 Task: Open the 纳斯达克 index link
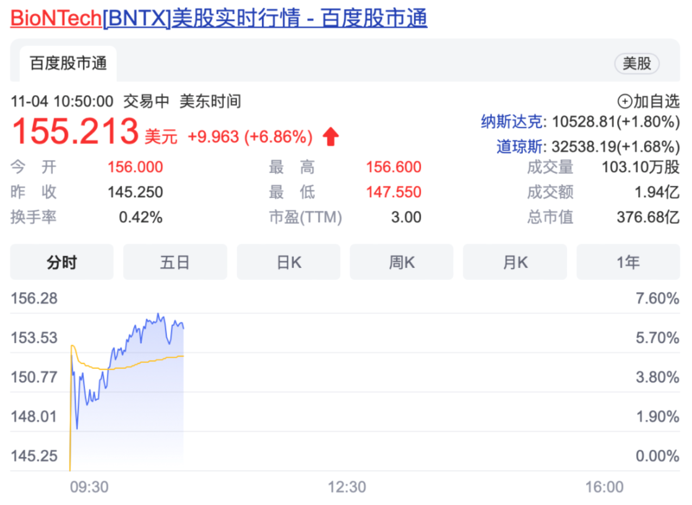(x=513, y=122)
